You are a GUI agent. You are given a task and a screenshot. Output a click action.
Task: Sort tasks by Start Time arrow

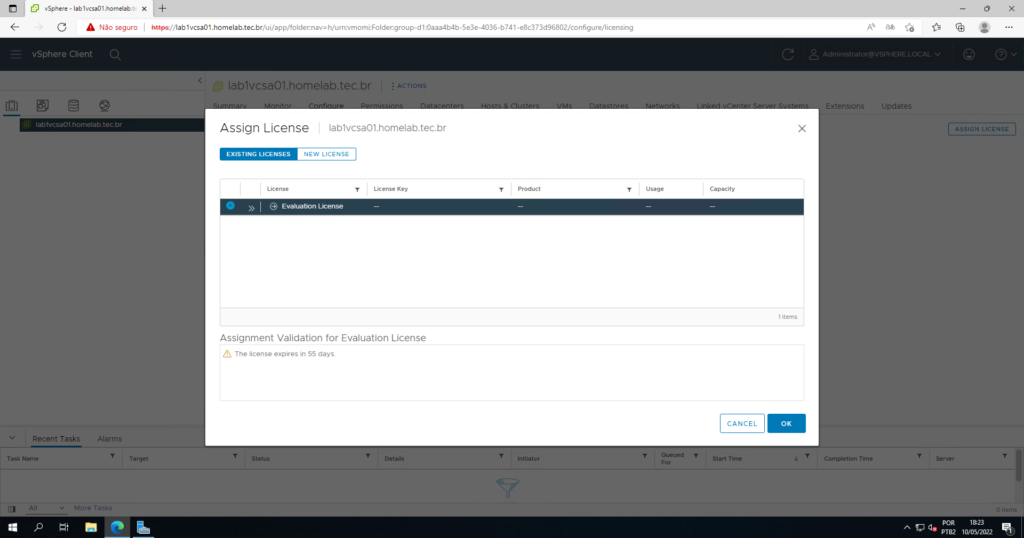pos(796,458)
